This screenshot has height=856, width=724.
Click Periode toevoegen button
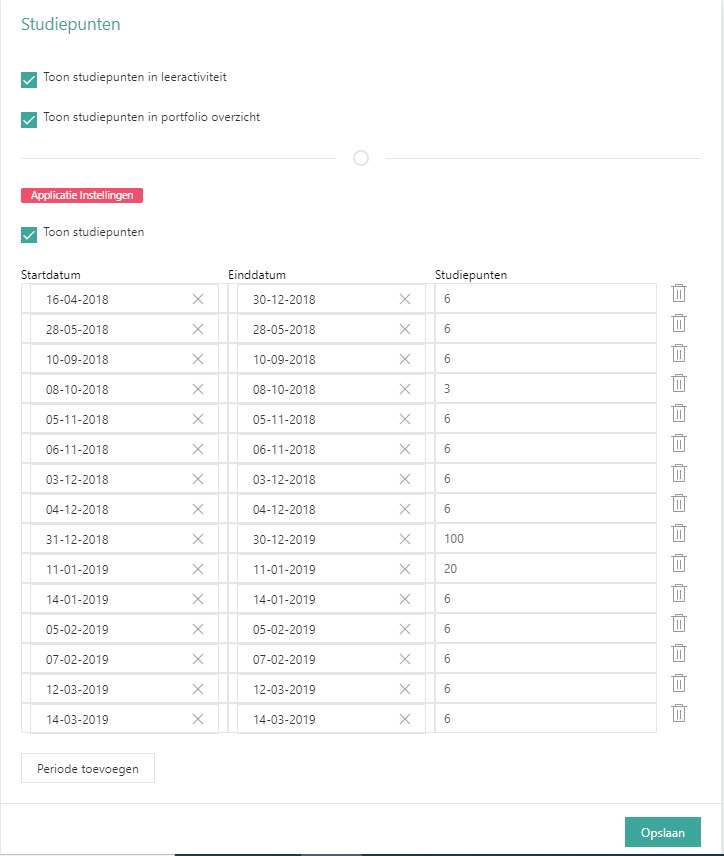click(88, 768)
